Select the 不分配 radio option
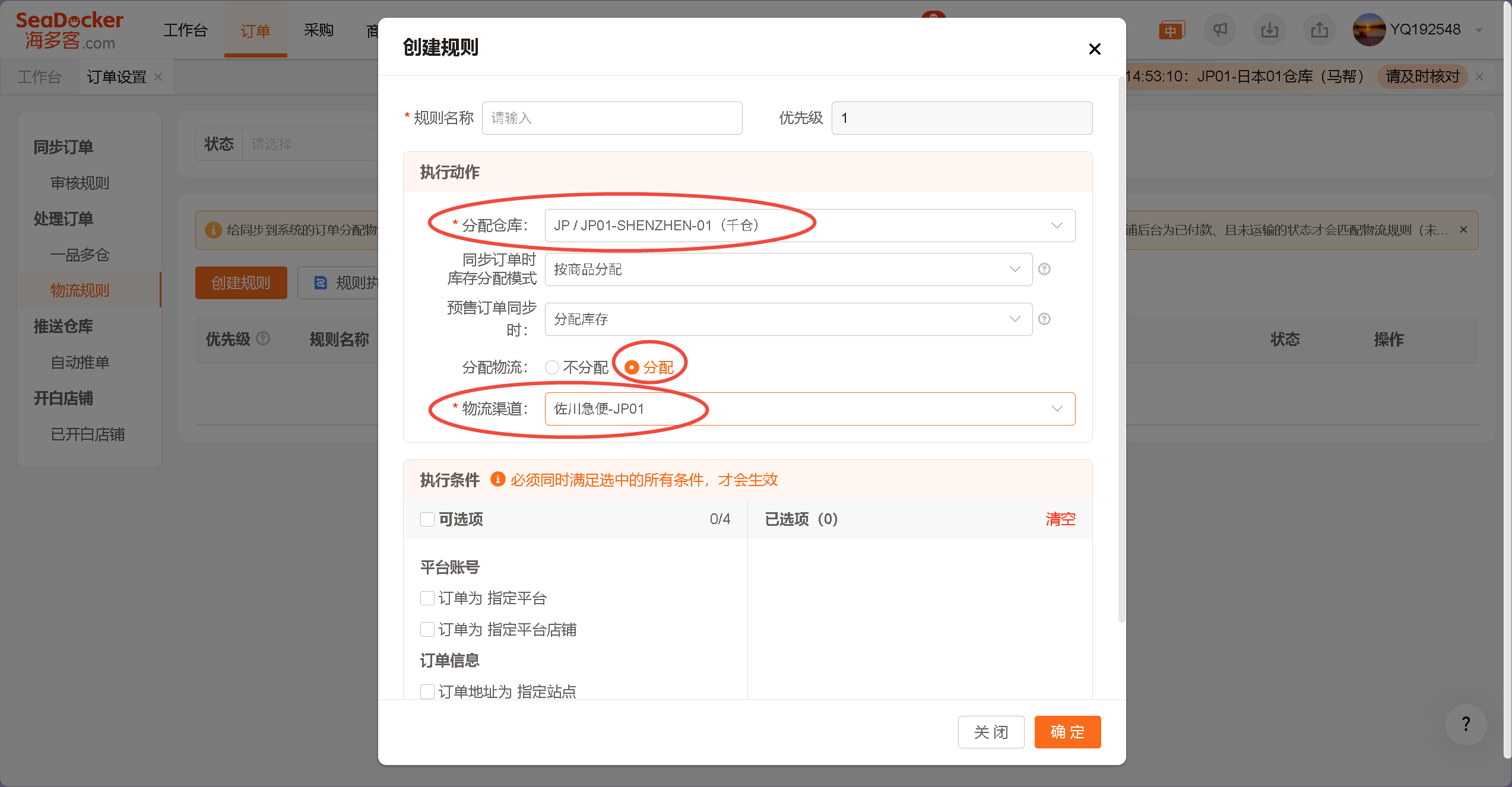Image resolution: width=1512 pixels, height=787 pixels. coord(552,367)
